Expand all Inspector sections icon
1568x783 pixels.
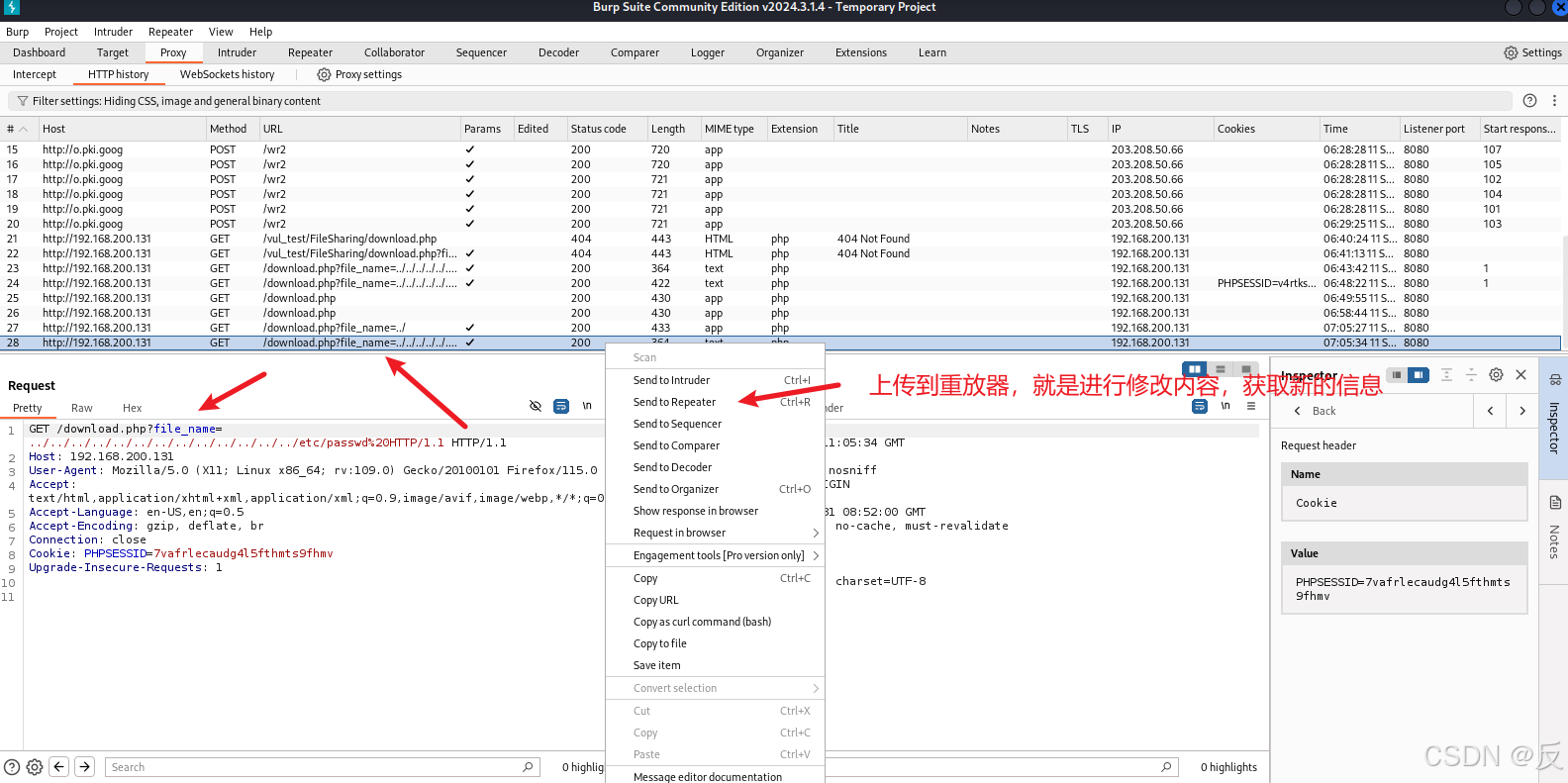click(1446, 374)
